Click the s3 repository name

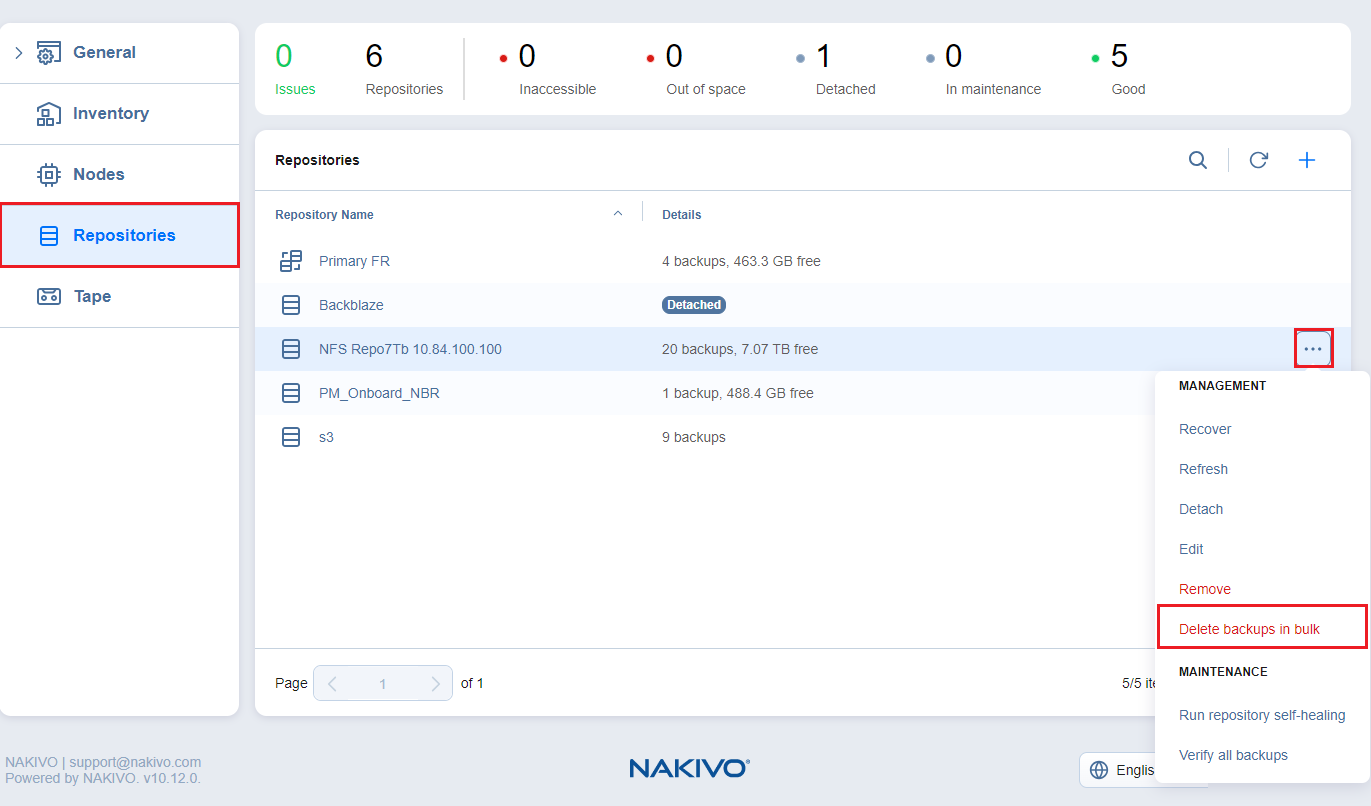pyautogui.click(x=326, y=437)
